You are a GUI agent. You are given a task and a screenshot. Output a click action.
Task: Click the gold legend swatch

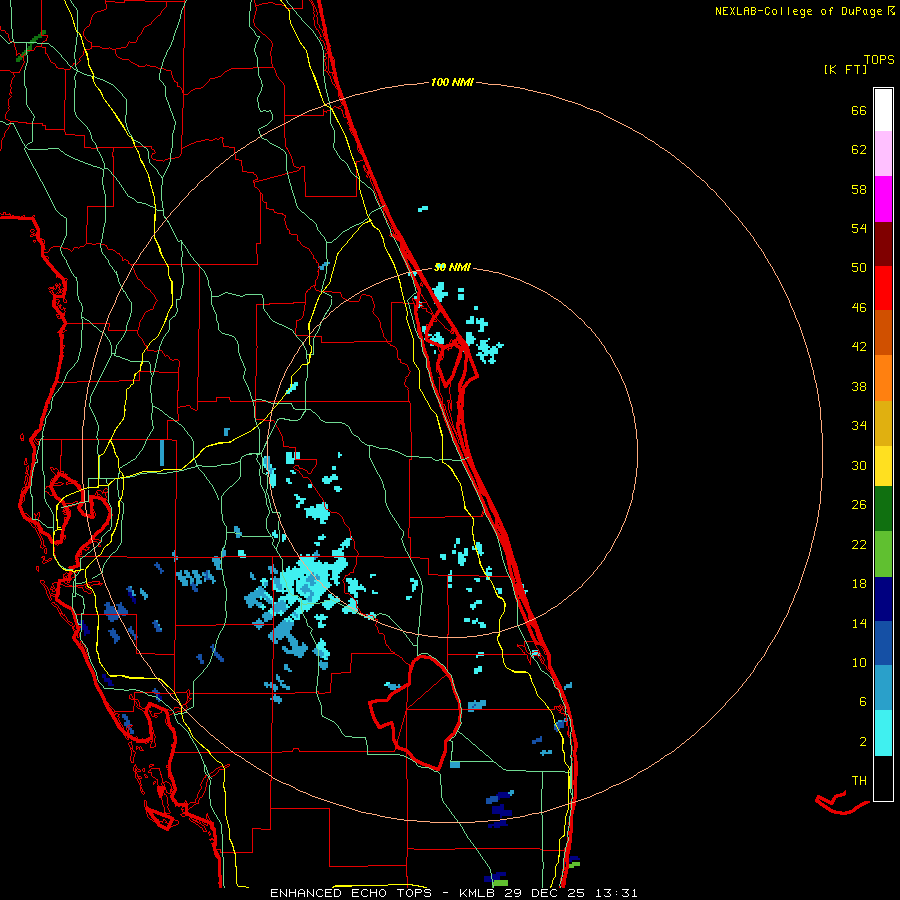pyautogui.click(x=883, y=422)
